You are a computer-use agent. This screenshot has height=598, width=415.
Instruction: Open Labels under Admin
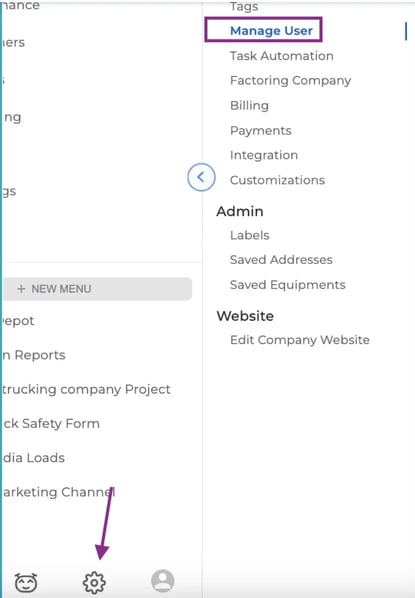click(x=250, y=235)
